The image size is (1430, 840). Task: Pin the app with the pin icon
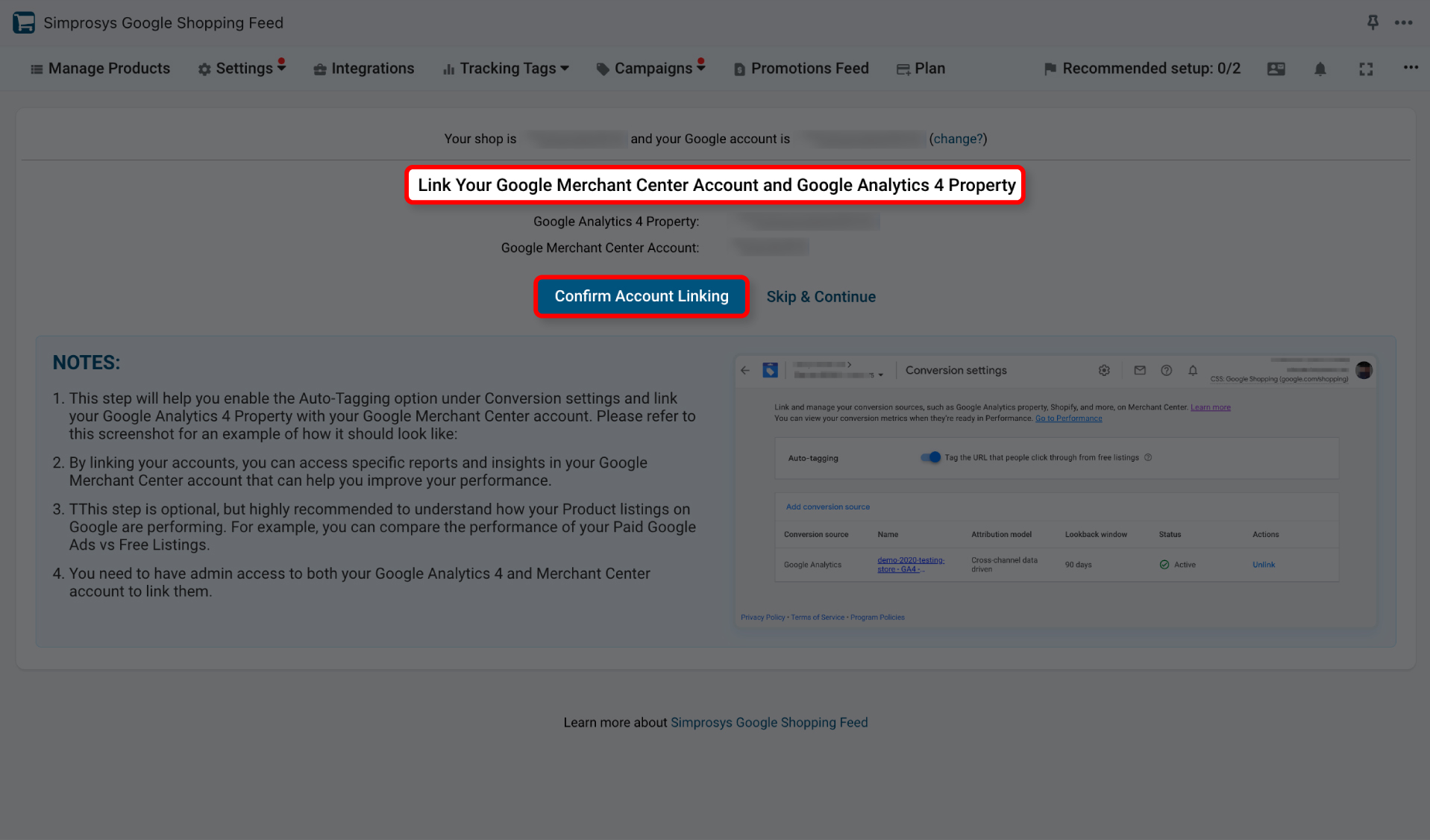[x=1373, y=22]
